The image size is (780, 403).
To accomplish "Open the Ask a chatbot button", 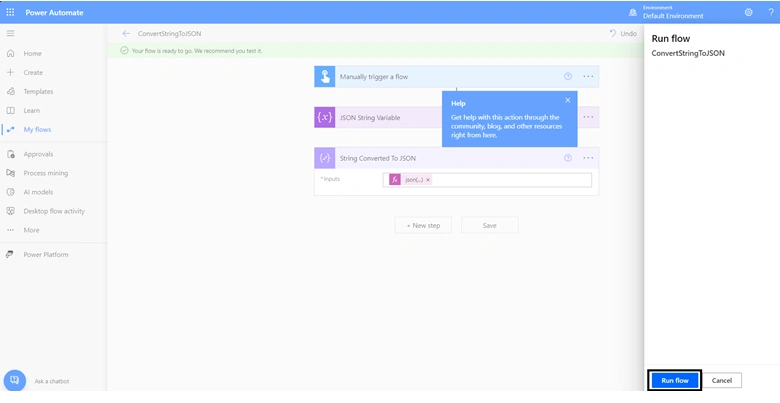I will coord(14,381).
